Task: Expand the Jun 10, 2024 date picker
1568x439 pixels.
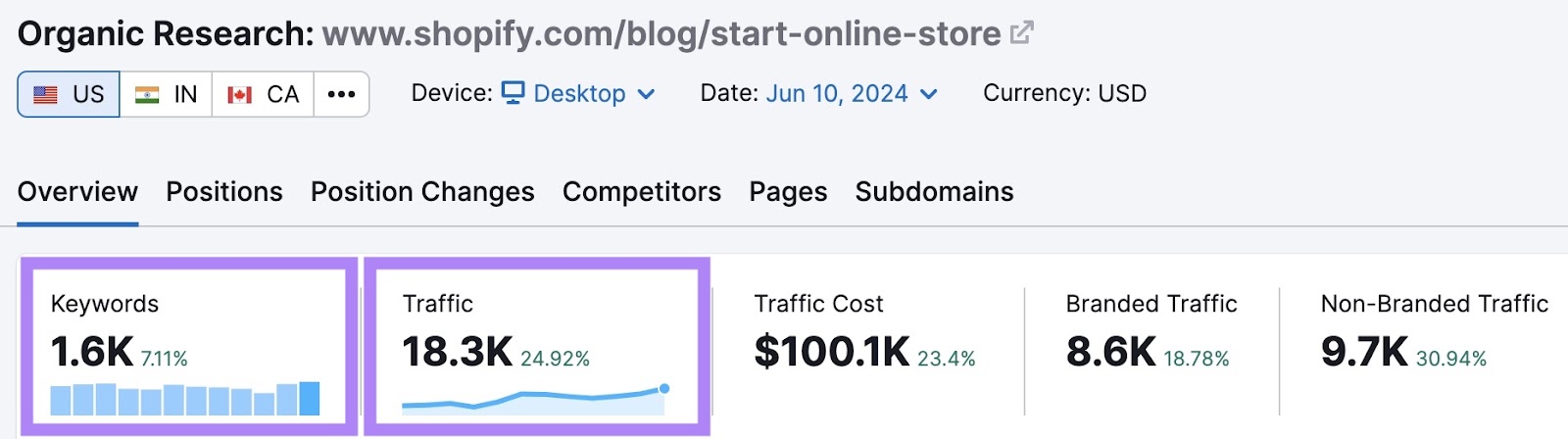Action: [x=838, y=94]
